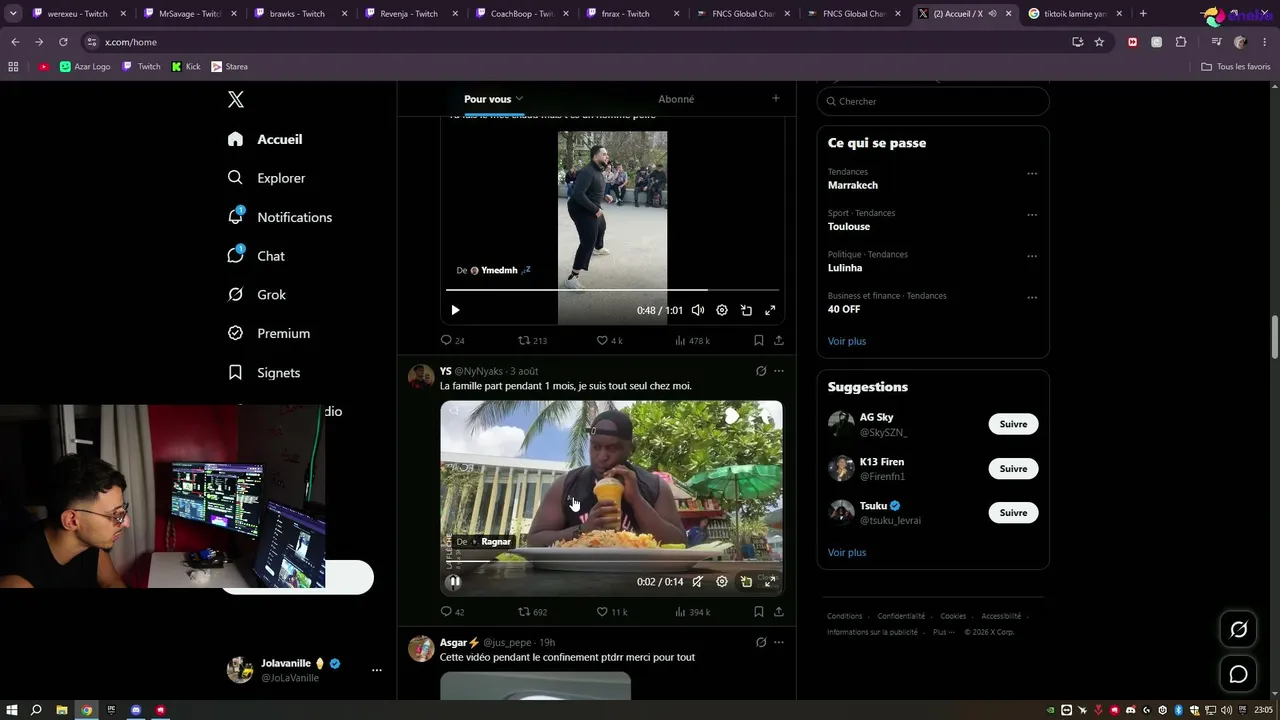Viewport: 1280px width, 720px height.
Task: Reload the page in the browser
Action: 63,42
